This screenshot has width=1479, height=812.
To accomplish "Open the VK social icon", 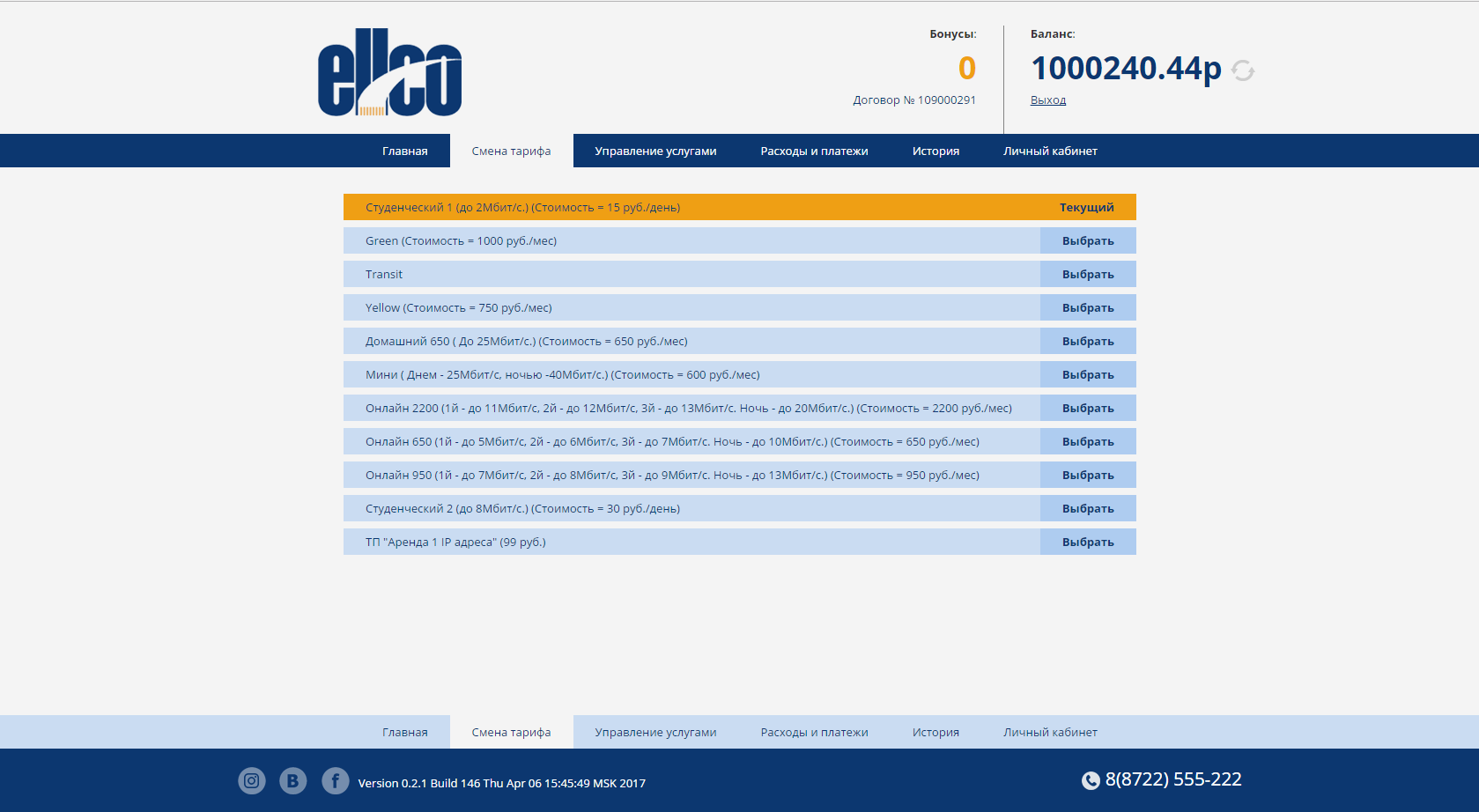I will pos(293,780).
